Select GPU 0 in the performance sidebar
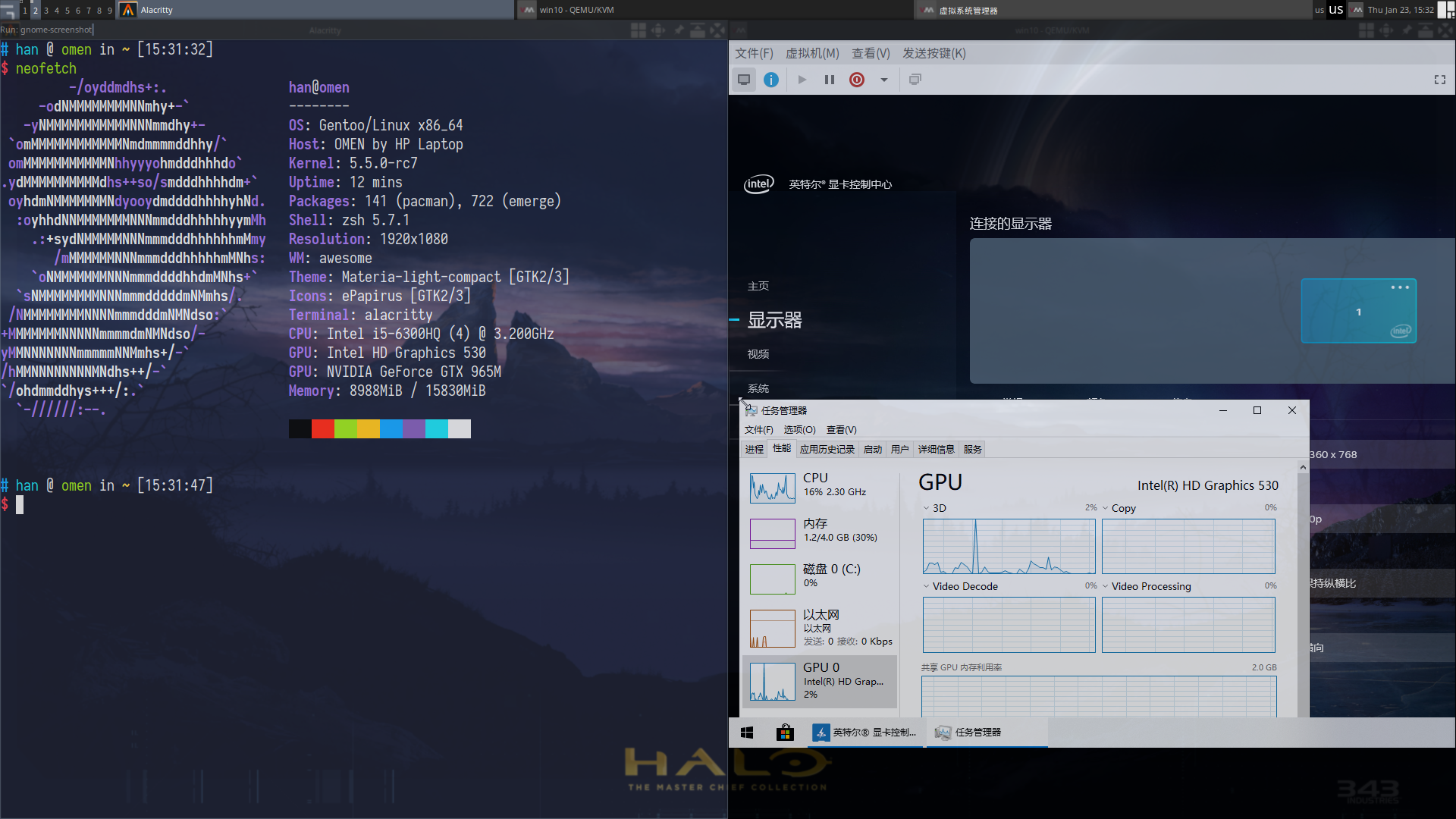This screenshot has height=819, width=1456. pyautogui.click(x=821, y=679)
